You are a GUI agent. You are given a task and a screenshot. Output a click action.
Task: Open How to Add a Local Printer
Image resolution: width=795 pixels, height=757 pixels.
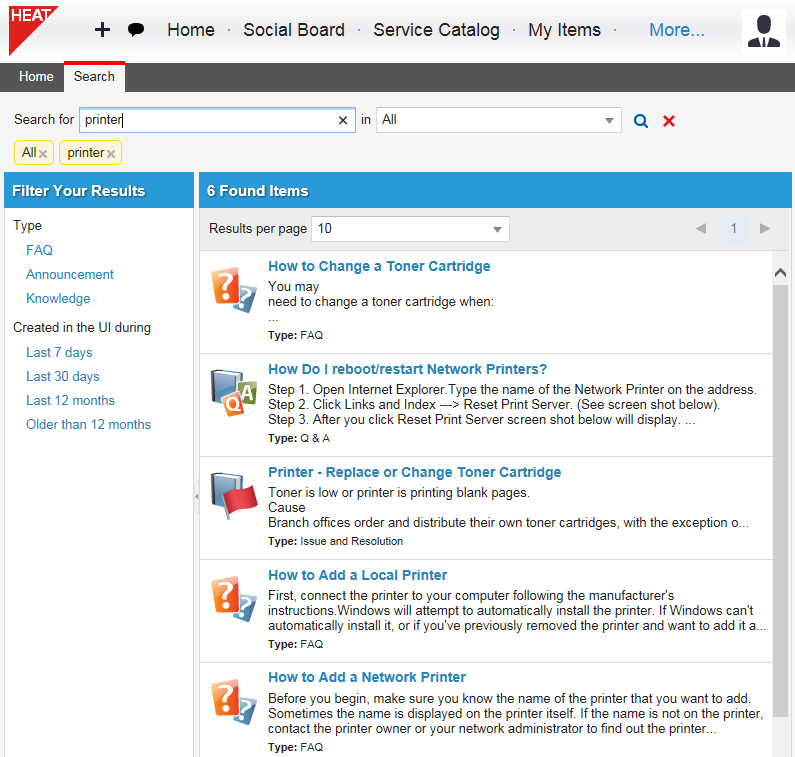point(357,575)
